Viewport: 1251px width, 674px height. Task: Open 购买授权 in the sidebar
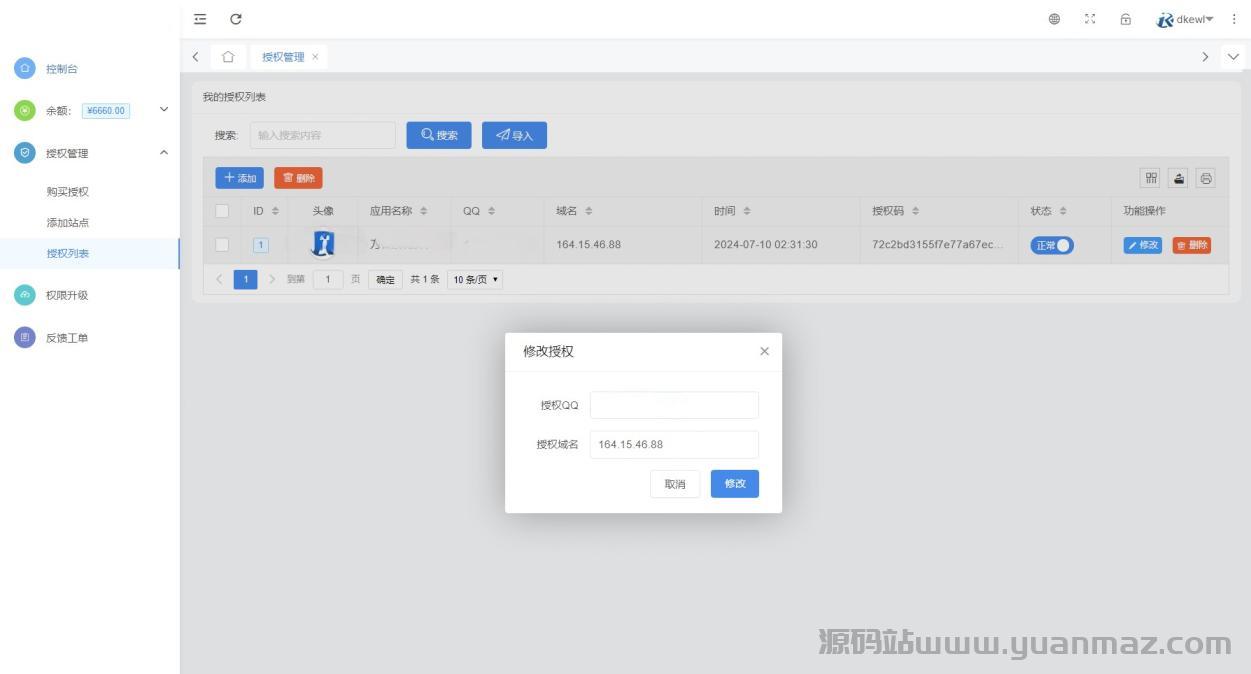[x=68, y=192]
